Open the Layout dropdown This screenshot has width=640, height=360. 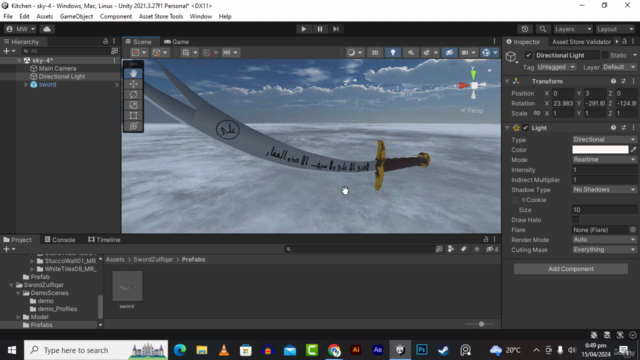pyautogui.click(x=615, y=29)
